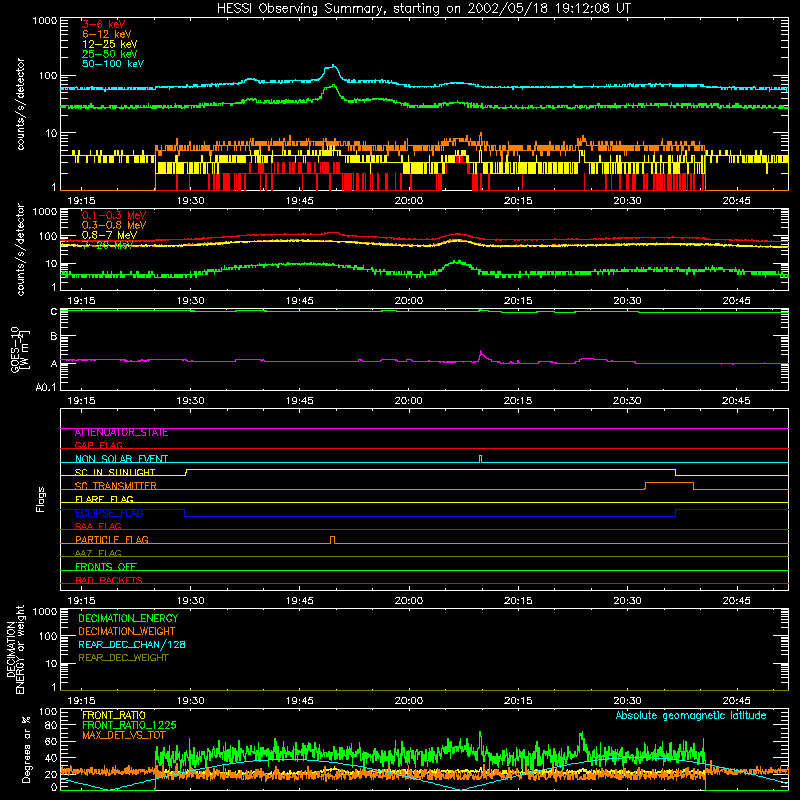Select the green 25-50 keV legend label
800x800 pixels.
pyautogui.click(x=110, y=54)
